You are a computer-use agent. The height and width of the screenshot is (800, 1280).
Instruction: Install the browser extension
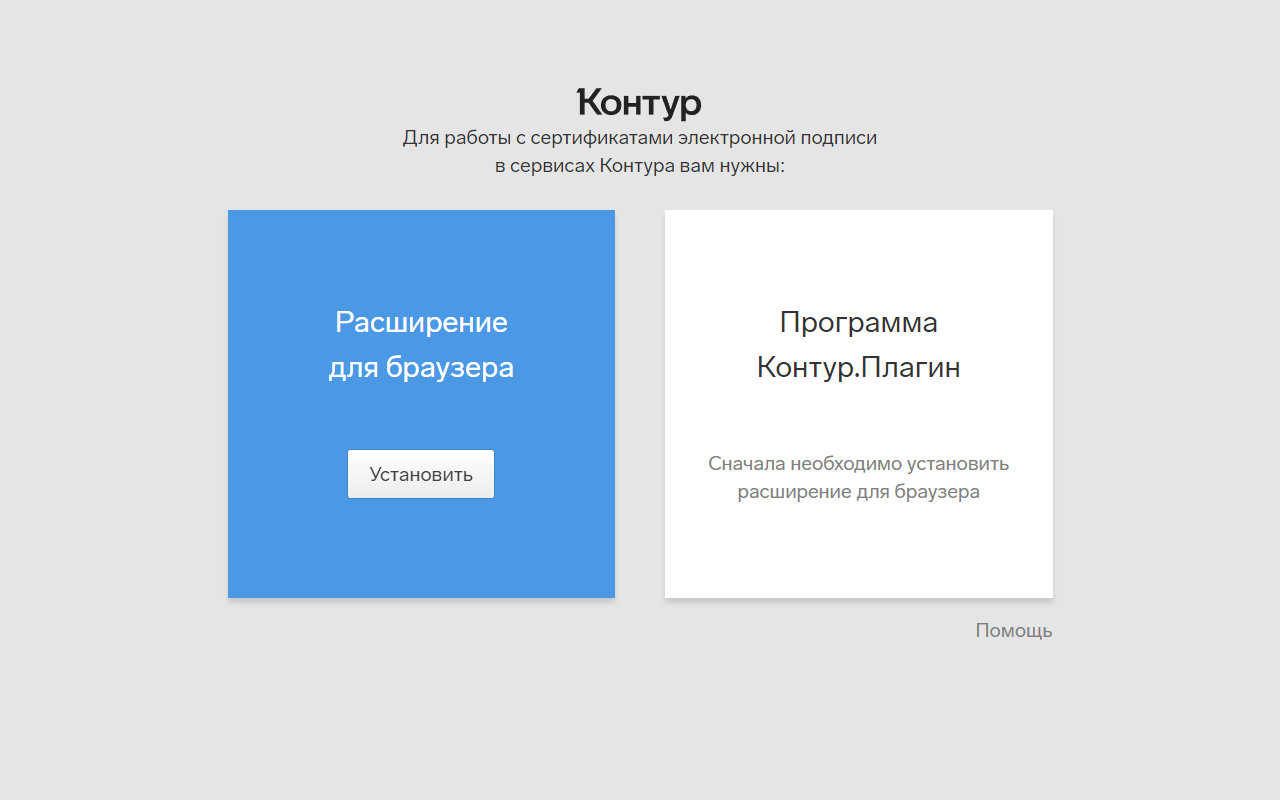click(x=420, y=473)
